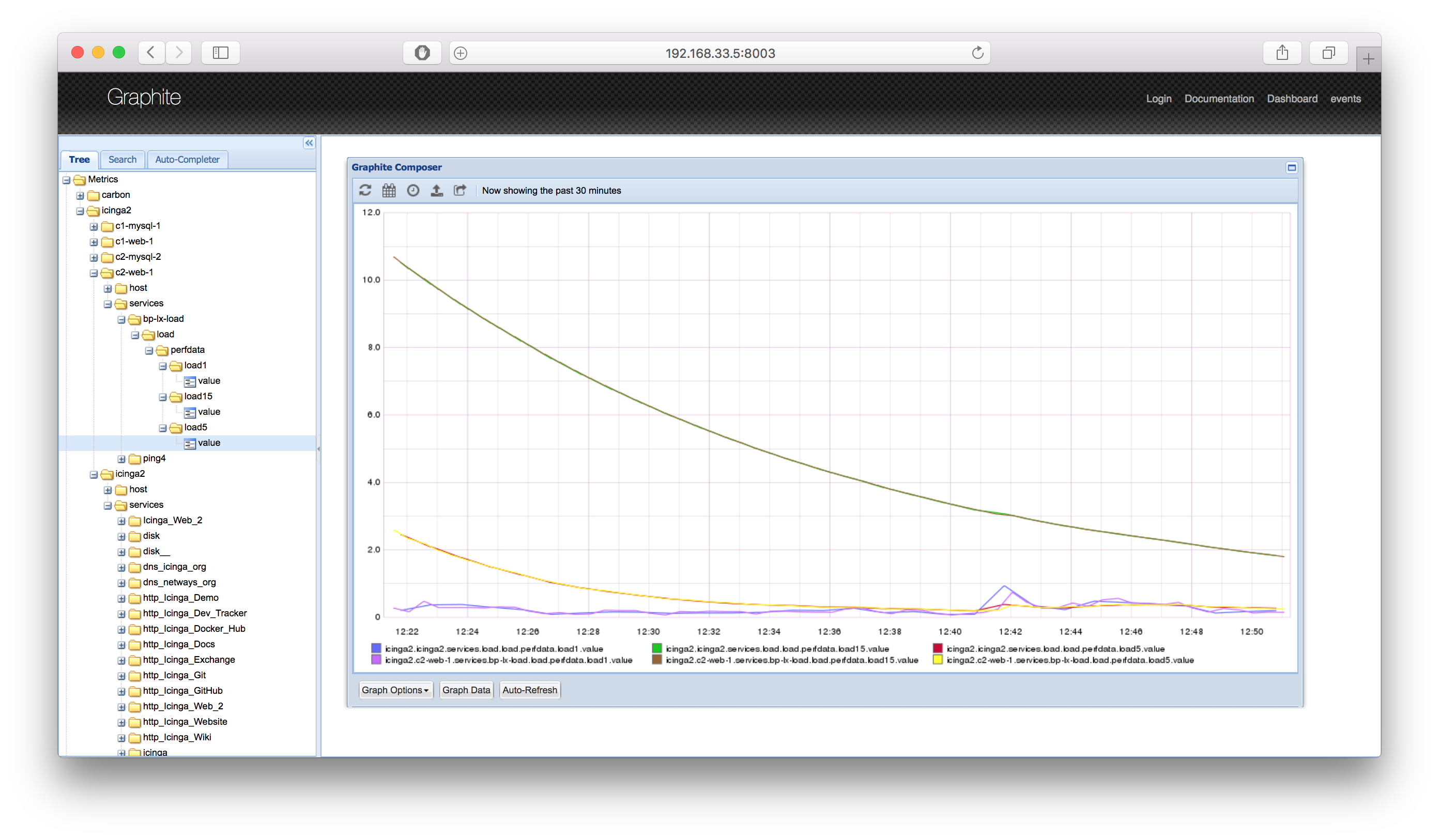Screen dimensions: 1439x840
Task: Select the value metric under load15
Action: pyautogui.click(x=208, y=411)
